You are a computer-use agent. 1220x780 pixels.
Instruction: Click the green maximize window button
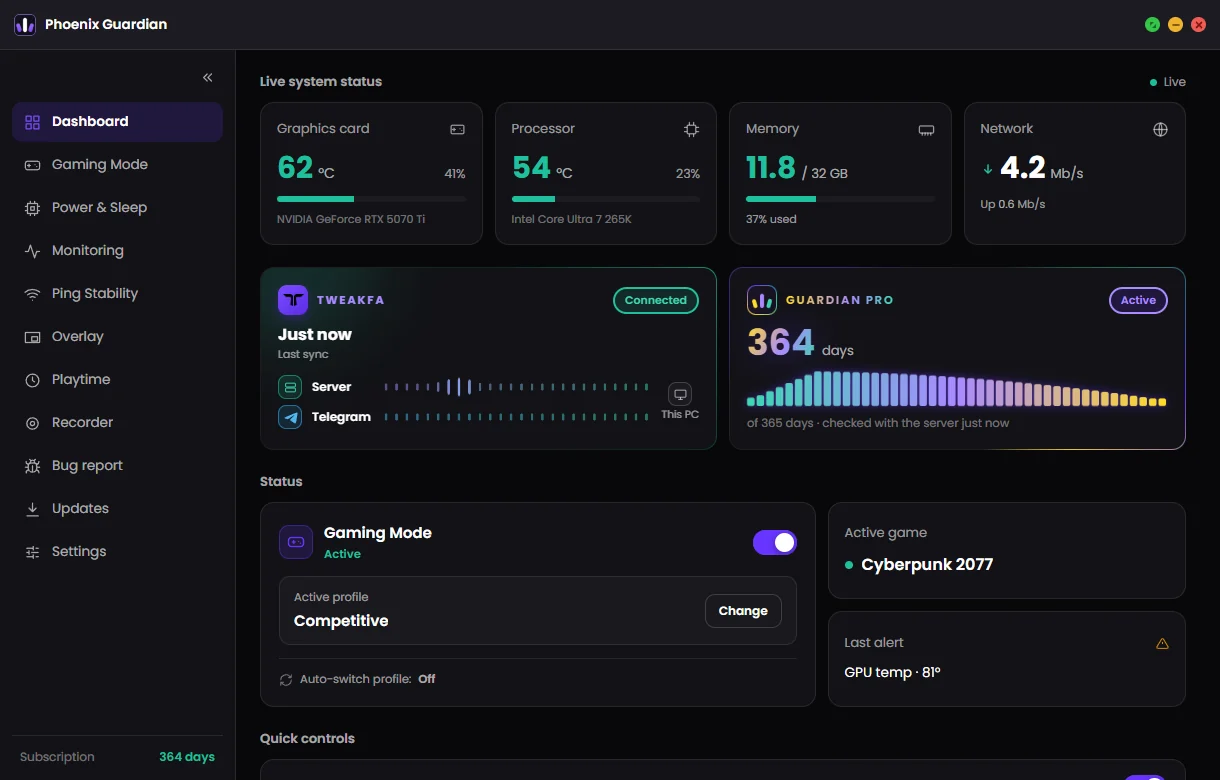pos(1153,24)
